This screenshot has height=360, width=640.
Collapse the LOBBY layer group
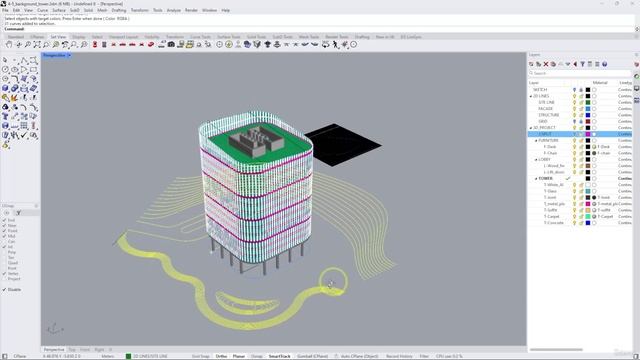(x=536, y=160)
